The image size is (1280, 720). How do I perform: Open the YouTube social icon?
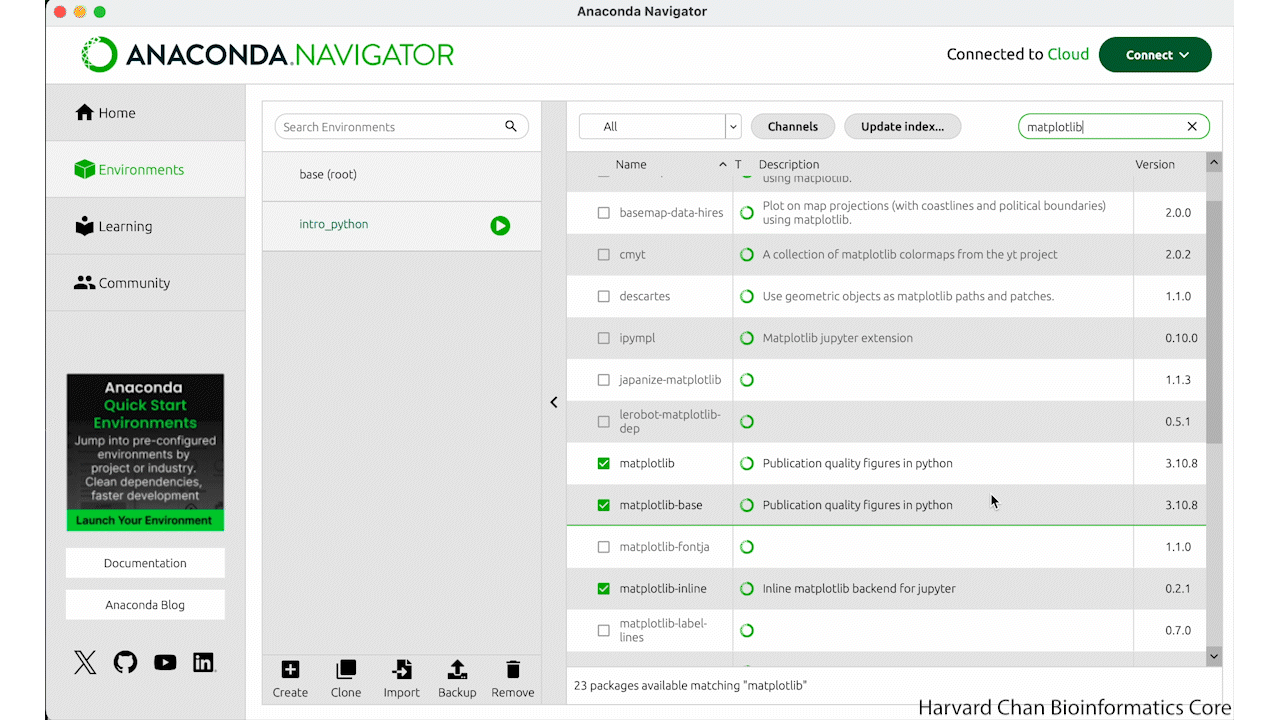pyautogui.click(x=165, y=662)
